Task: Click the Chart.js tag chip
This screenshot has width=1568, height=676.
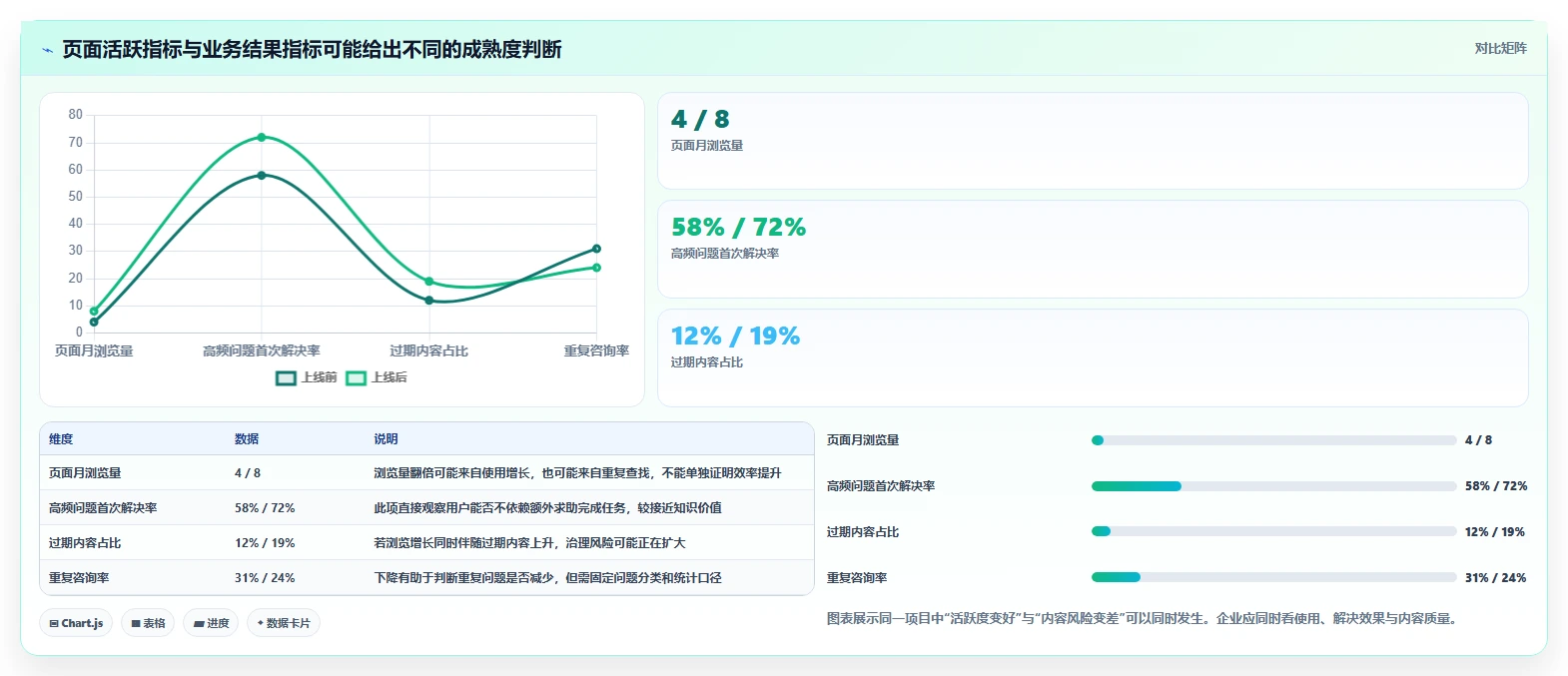Action: [76, 623]
